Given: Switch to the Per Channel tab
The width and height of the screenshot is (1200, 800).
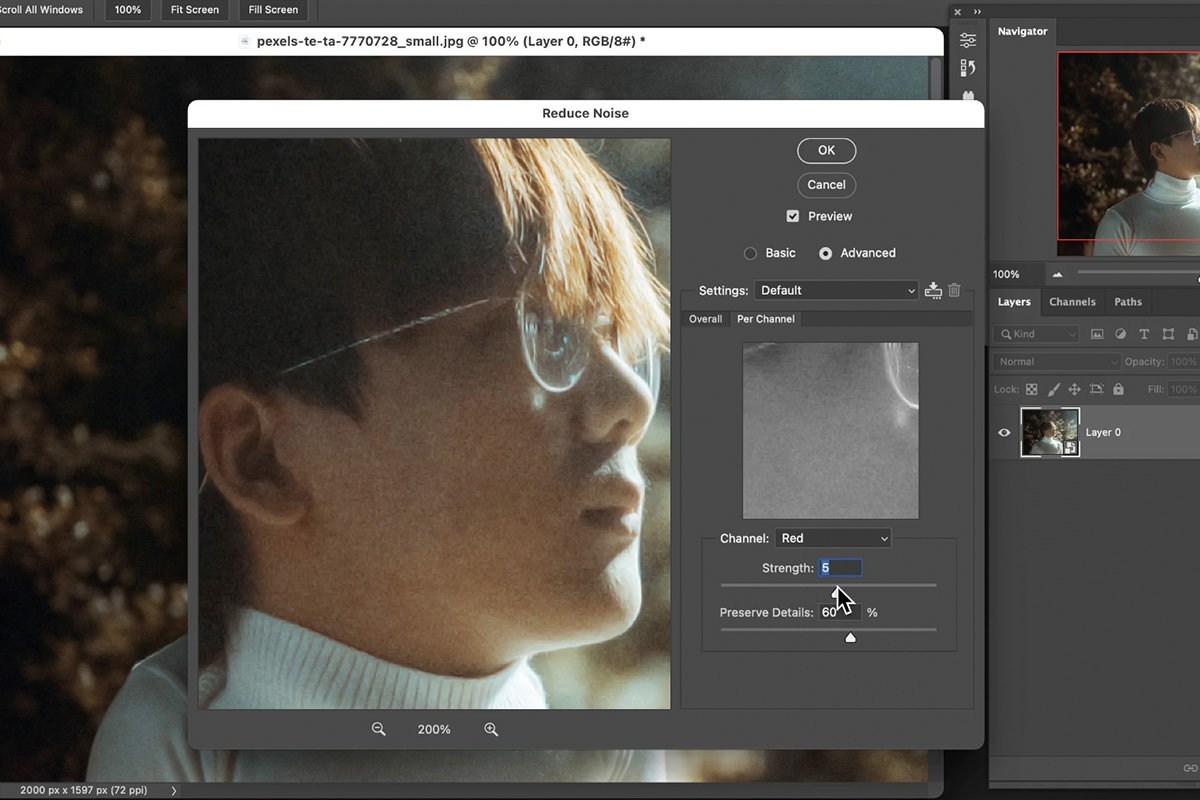Looking at the screenshot, I should [766, 319].
